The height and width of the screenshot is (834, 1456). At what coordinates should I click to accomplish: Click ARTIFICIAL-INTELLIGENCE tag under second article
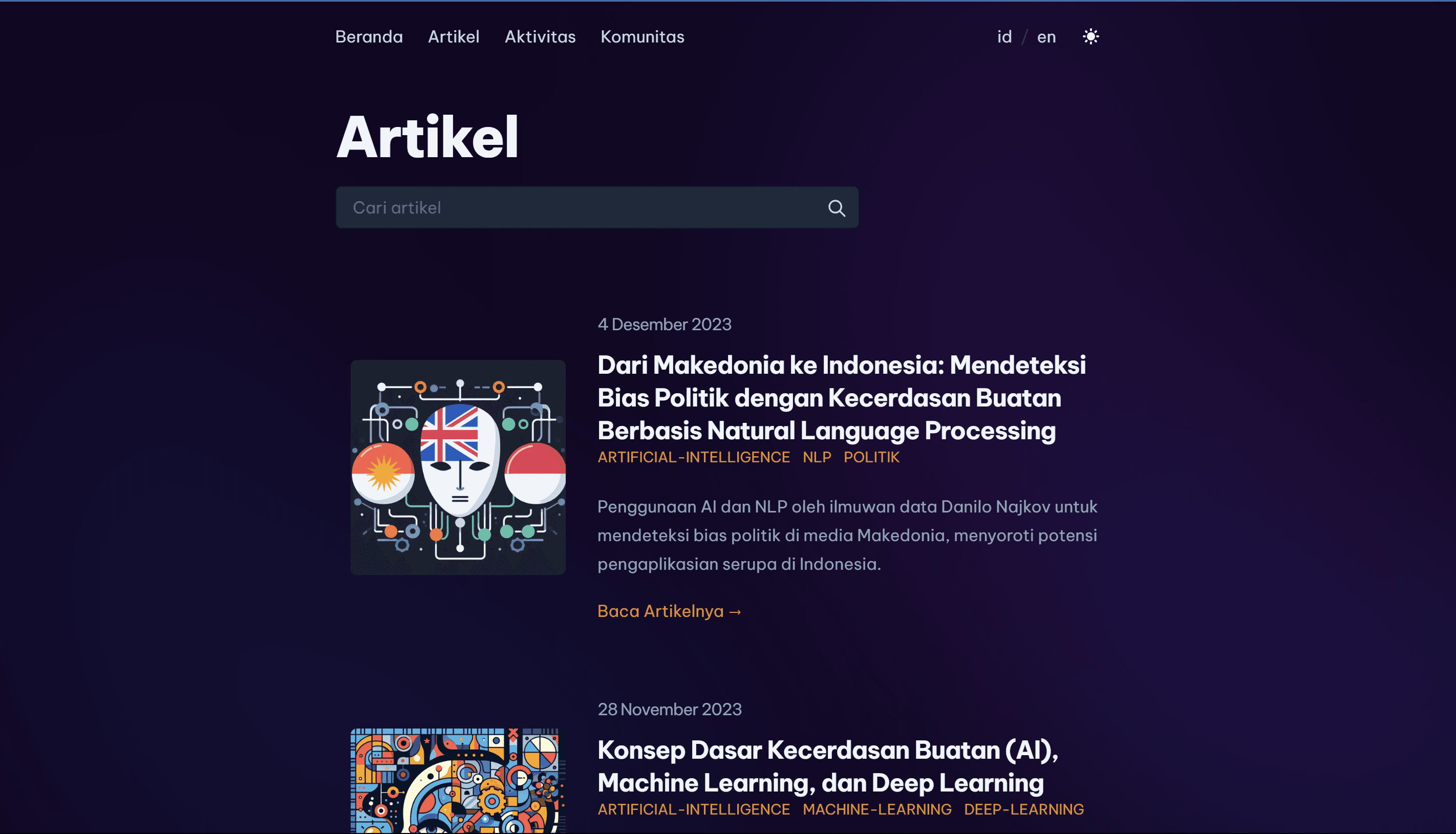(694, 809)
